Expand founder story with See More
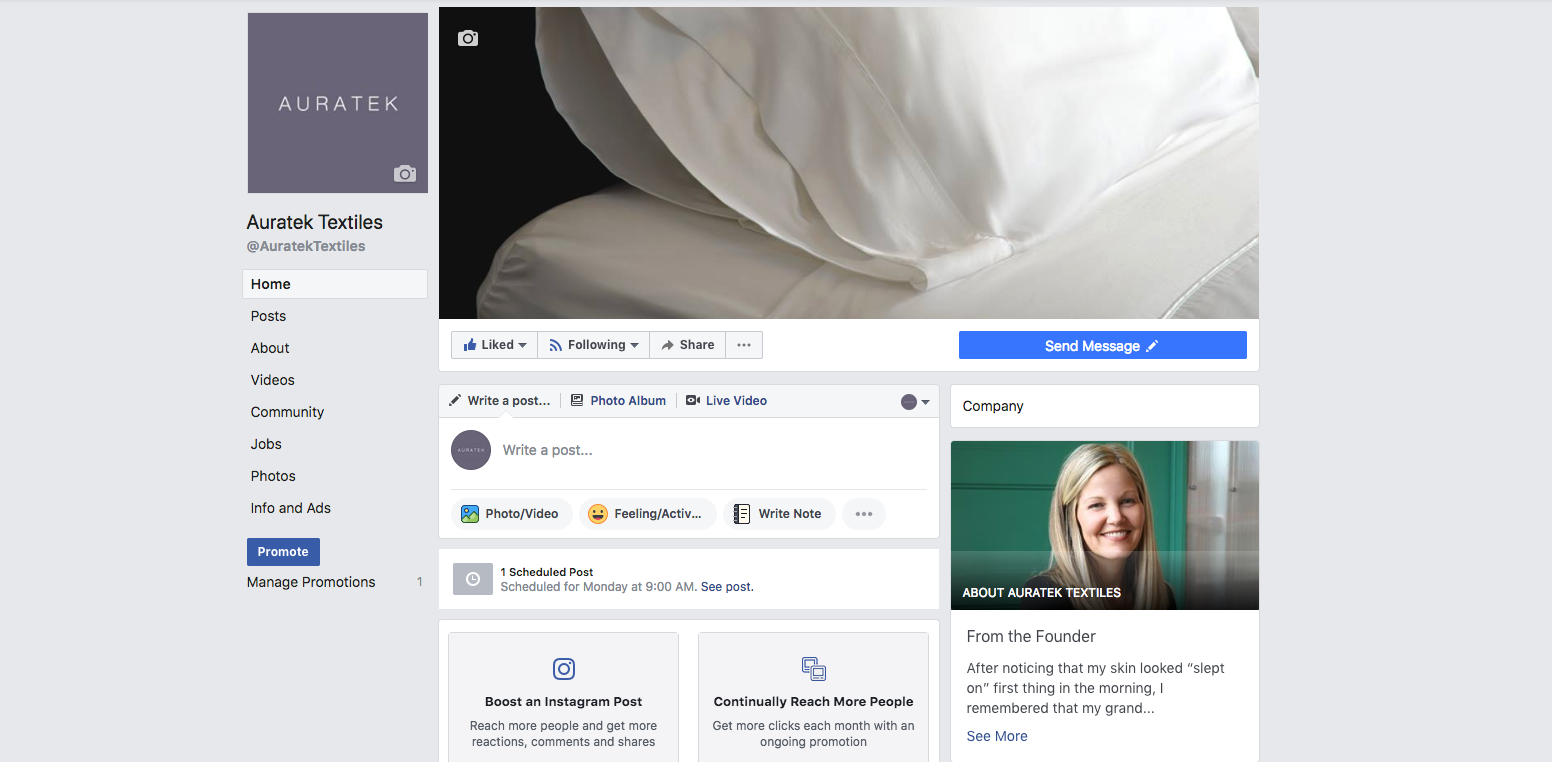The width and height of the screenshot is (1552, 762). (x=996, y=735)
